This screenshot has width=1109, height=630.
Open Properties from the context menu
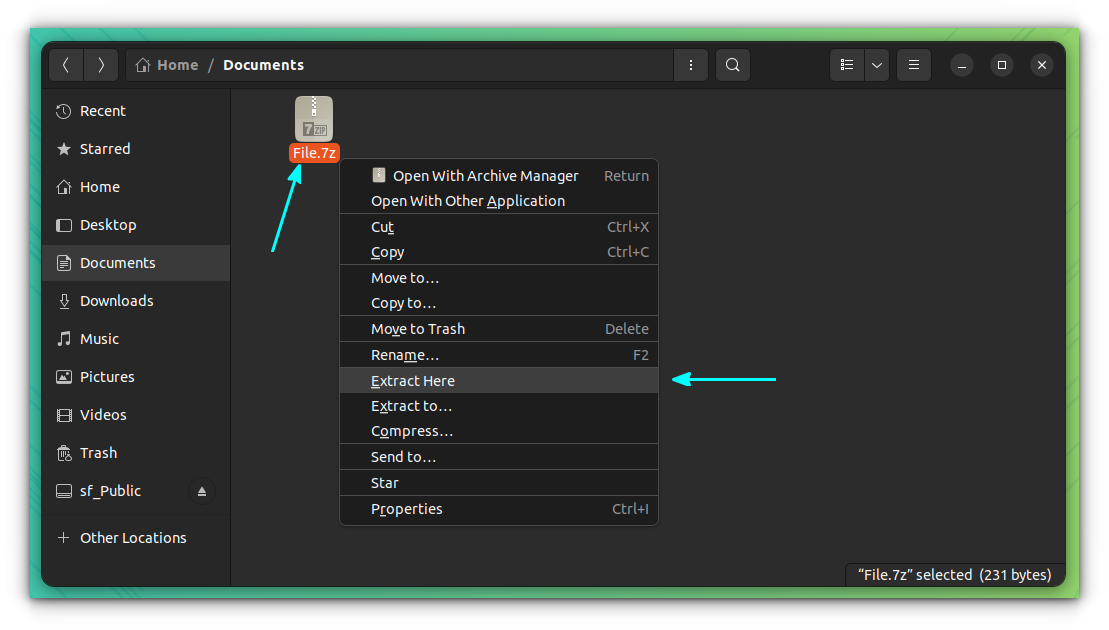coord(406,509)
